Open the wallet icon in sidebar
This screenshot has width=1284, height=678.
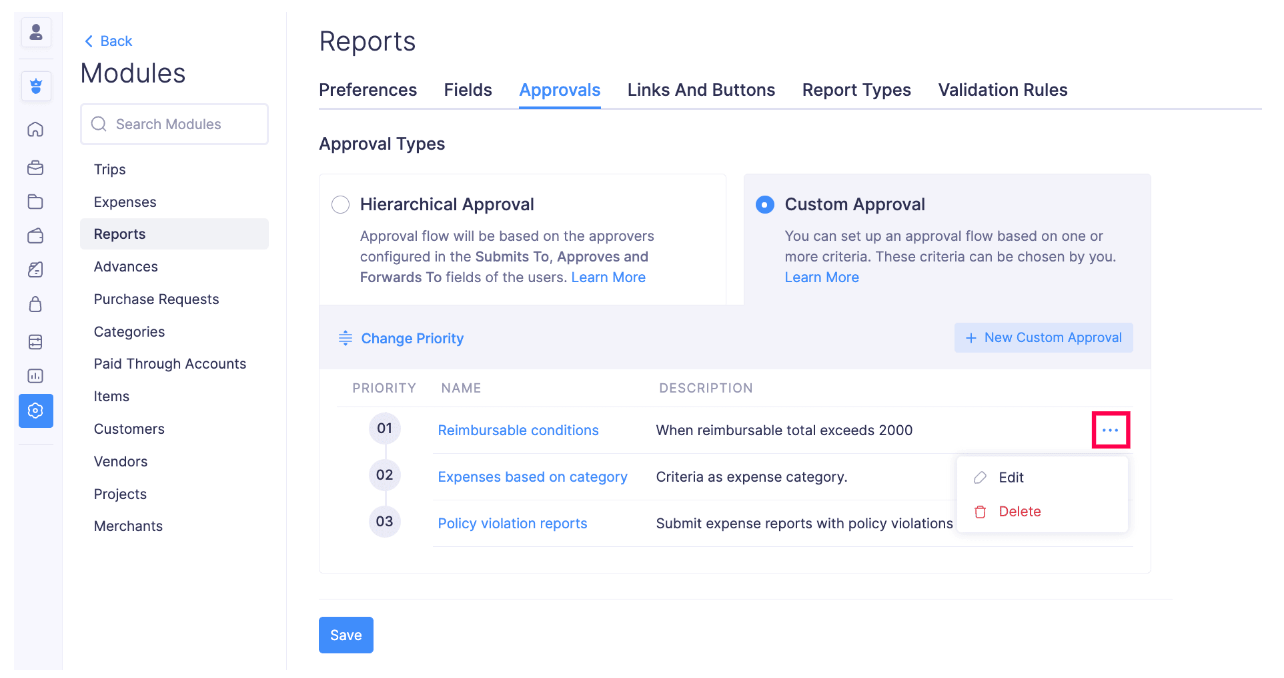point(36,236)
